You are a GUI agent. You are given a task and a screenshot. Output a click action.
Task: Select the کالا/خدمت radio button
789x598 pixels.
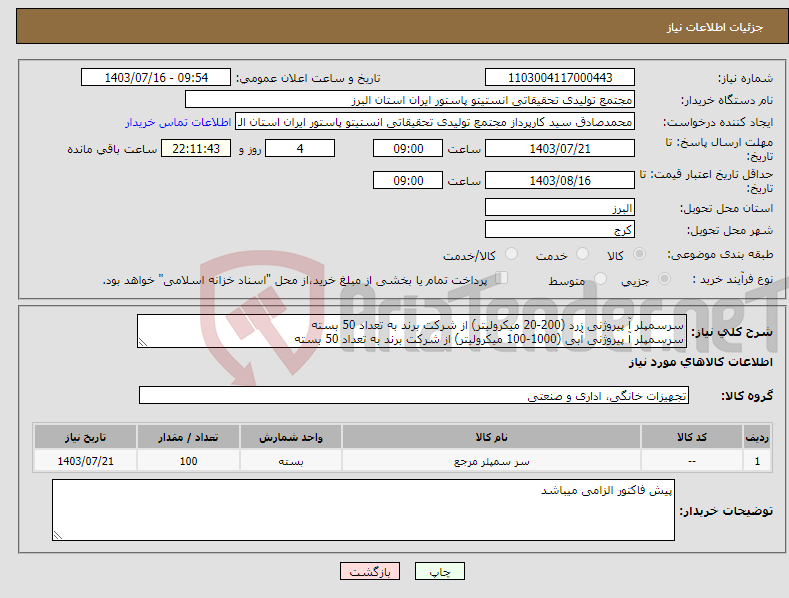click(x=511, y=254)
